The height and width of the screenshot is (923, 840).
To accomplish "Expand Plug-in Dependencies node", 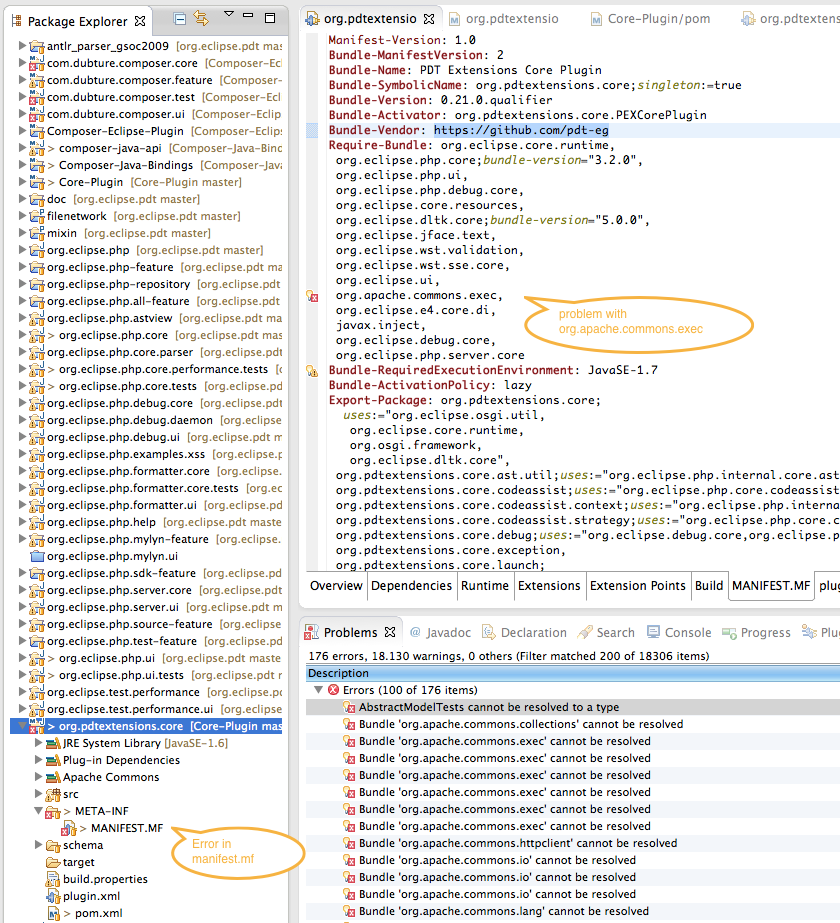I will point(38,760).
